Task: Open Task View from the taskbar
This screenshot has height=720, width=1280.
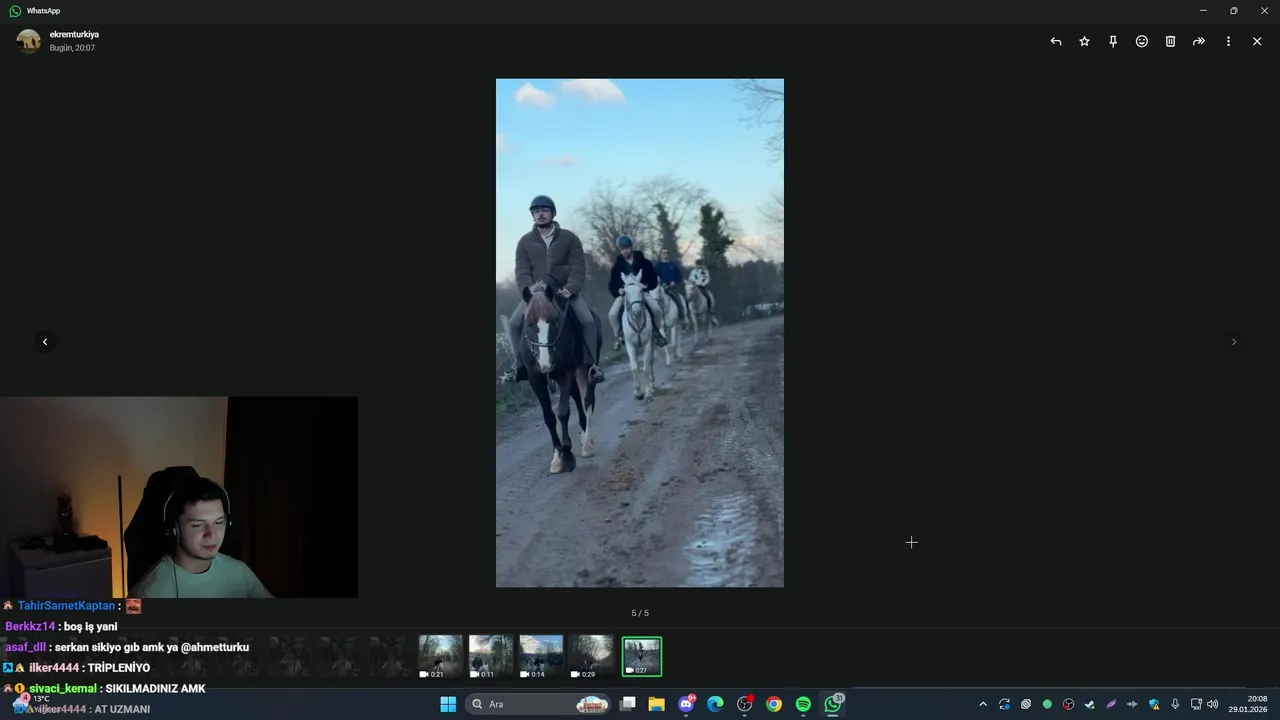Action: coord(628,704)
